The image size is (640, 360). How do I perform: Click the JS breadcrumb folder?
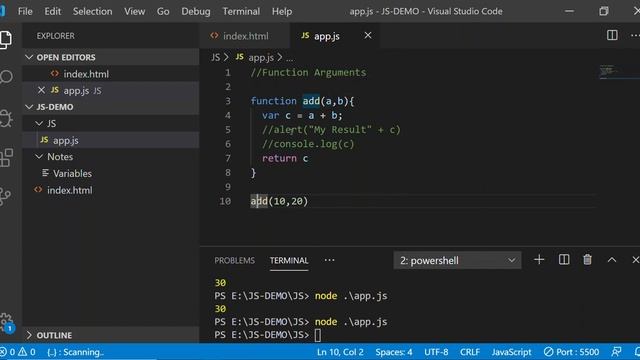click(x=216, y=58)
